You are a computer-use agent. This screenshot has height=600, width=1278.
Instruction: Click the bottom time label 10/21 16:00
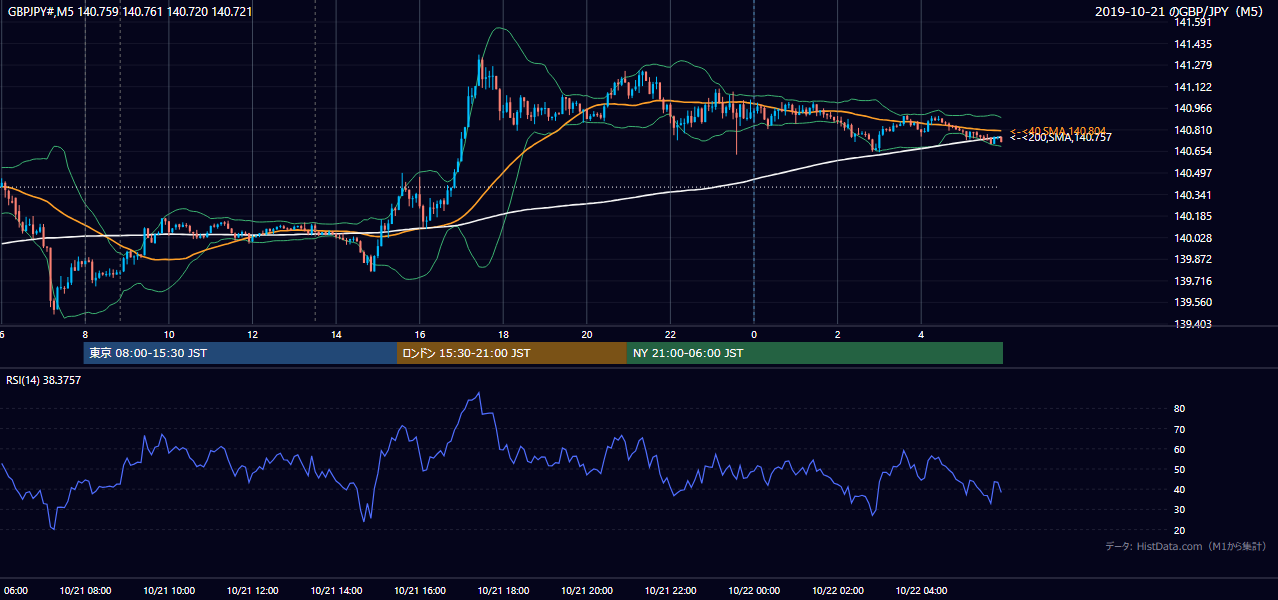coord(420,591)
